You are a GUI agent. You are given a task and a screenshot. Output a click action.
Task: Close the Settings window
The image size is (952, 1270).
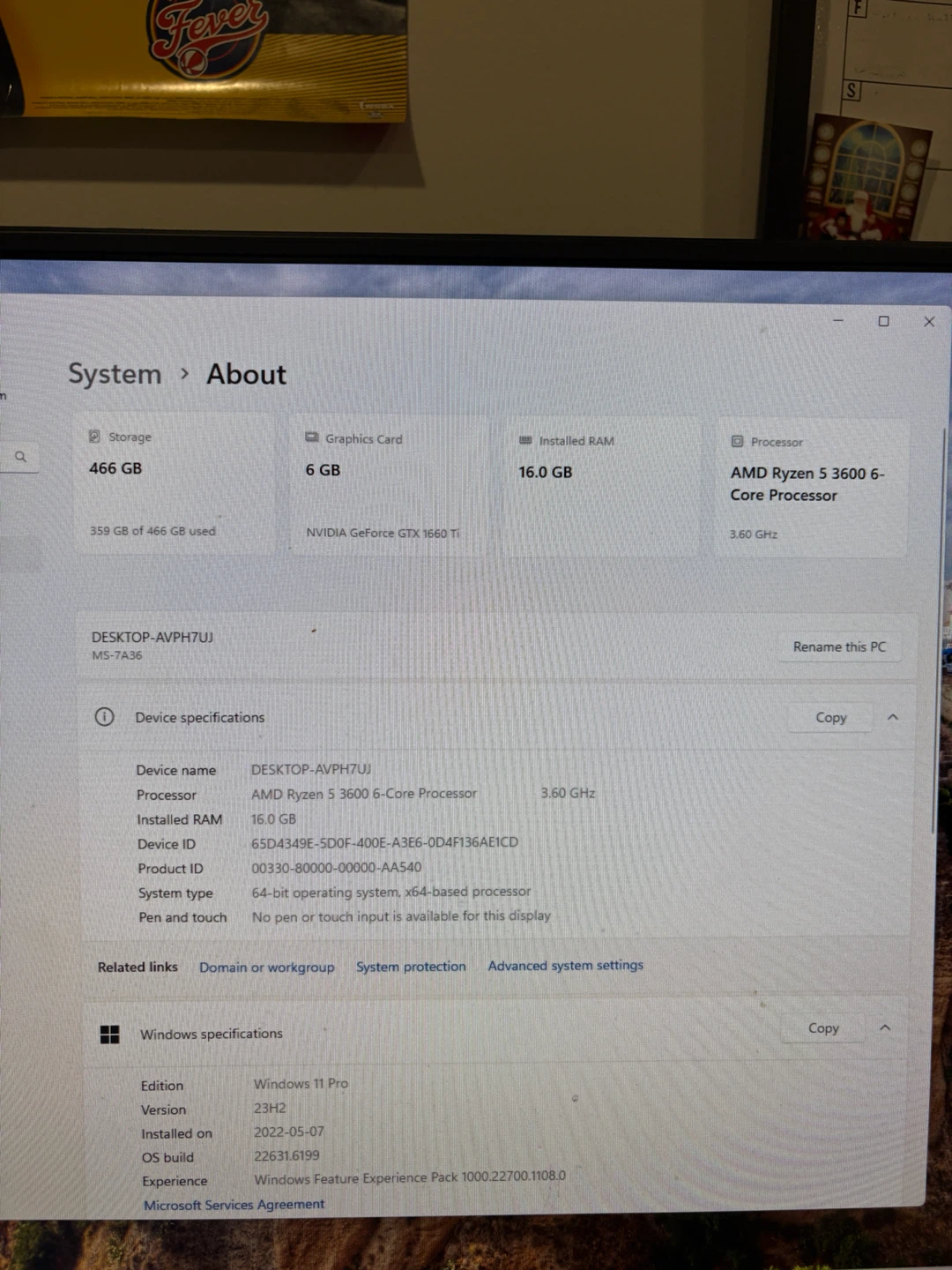(x=928, y=322)
